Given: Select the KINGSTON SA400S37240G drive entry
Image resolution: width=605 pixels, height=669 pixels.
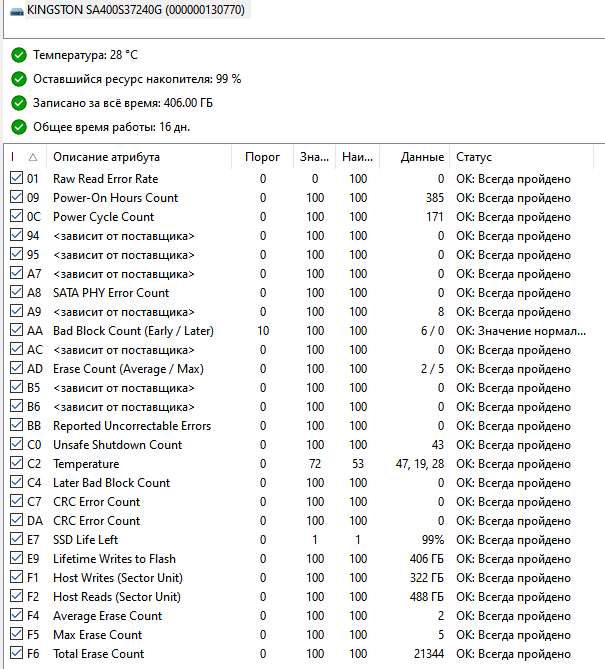Looking at the screenshot, I should pyautogui.click(x=136, y=10).
